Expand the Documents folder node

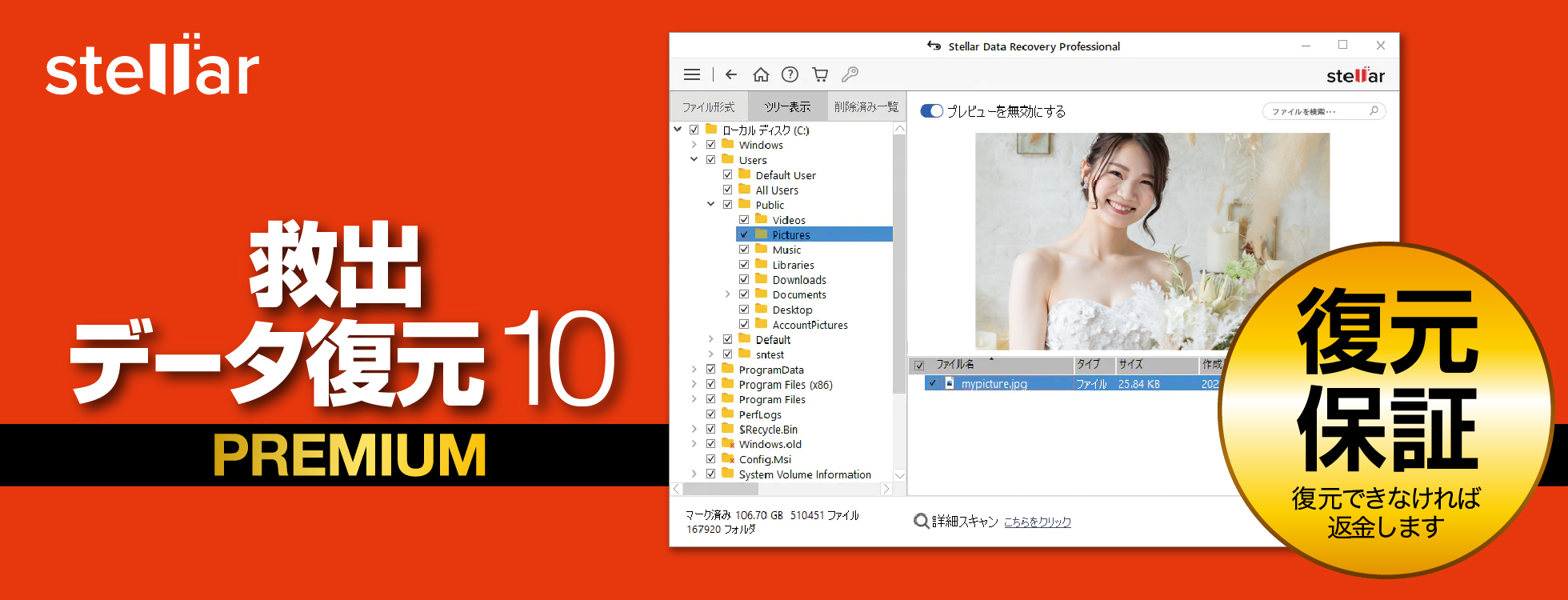[x=727, y=294]
